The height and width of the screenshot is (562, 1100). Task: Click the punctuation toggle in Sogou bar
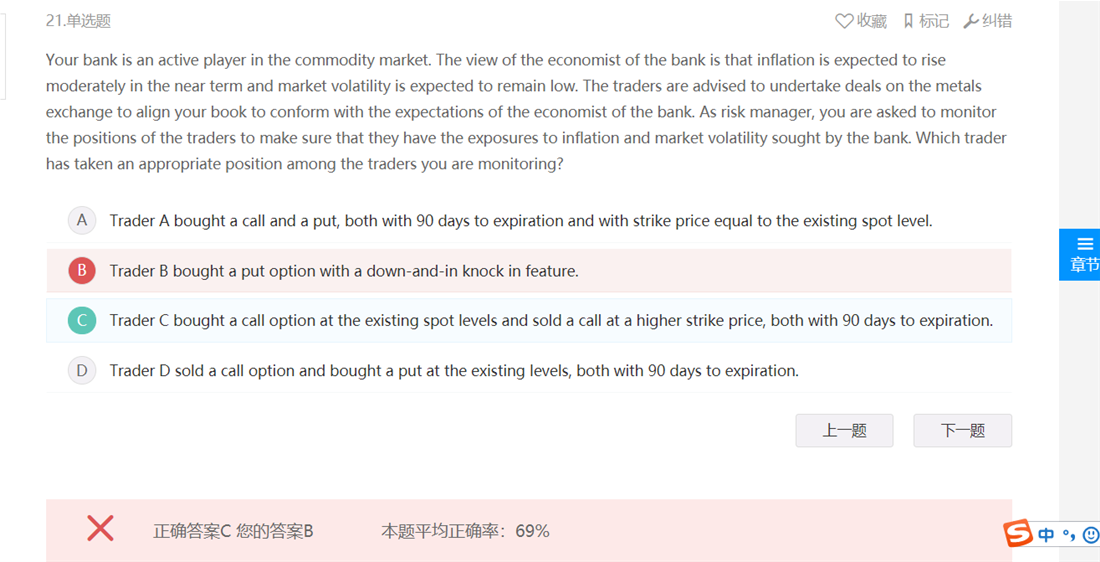[x=1069, y=537]
